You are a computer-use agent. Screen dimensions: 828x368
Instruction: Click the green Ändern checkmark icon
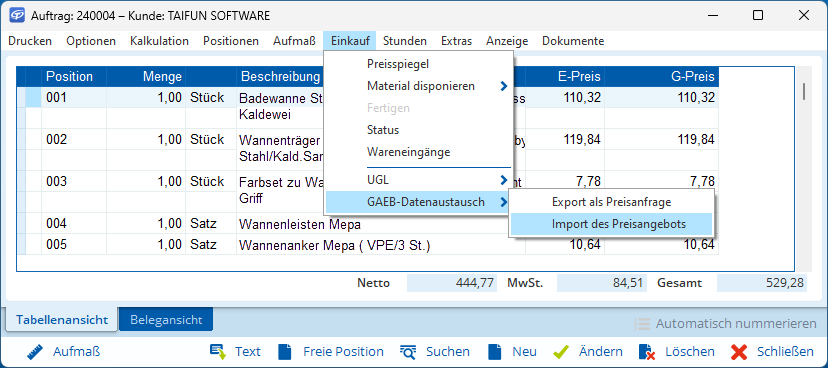coord(561,352)
